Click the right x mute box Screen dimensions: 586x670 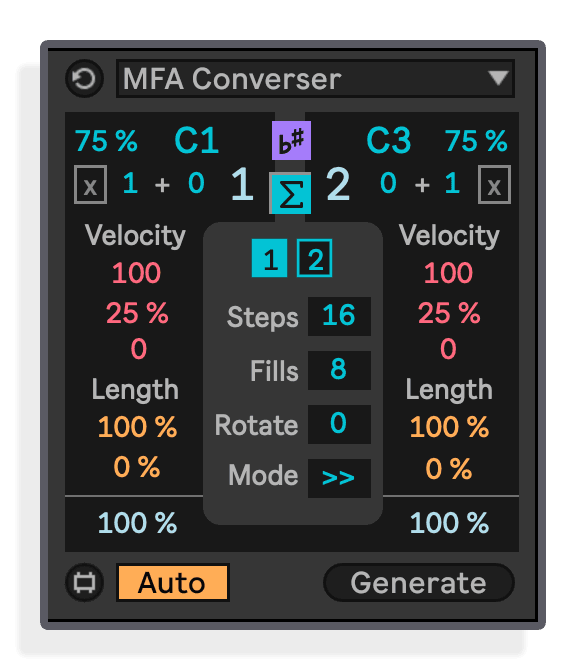click(x=494, y=185)
